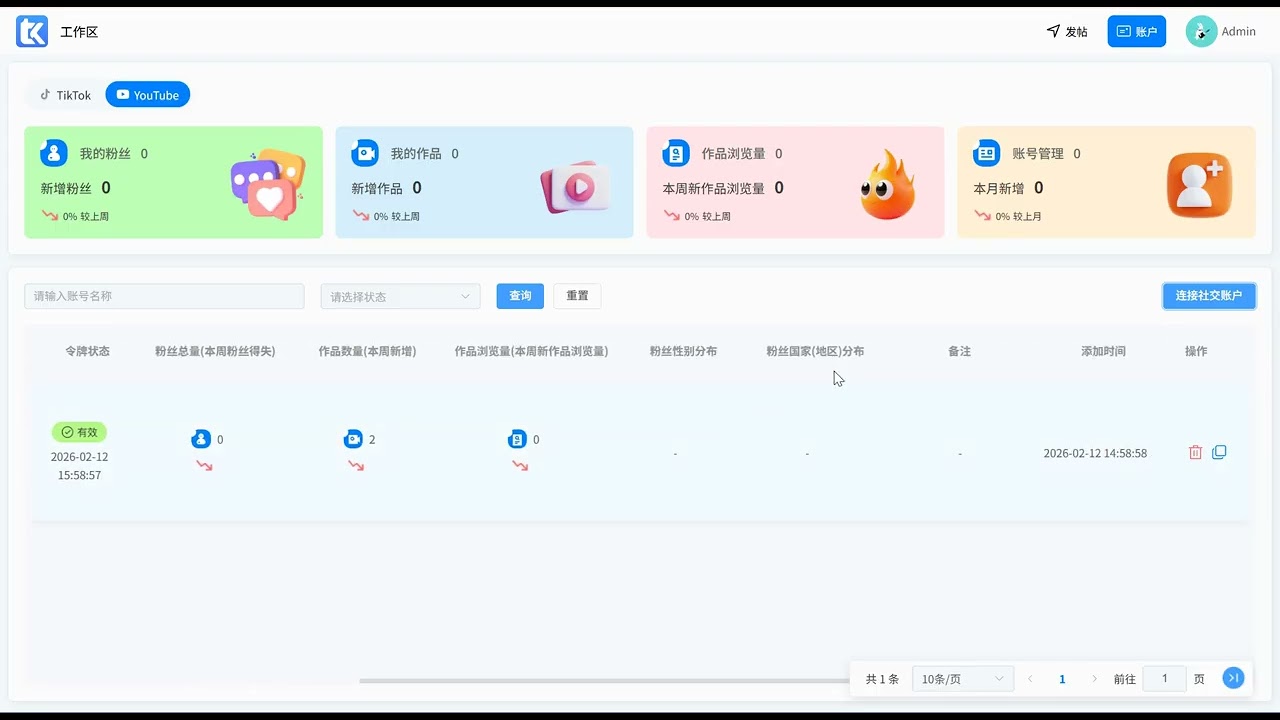The width and height of the screenshot is (1280, 720).
Task: Click the row's works trend arrow
Action: pyautogui.click(x=356, y=466)
